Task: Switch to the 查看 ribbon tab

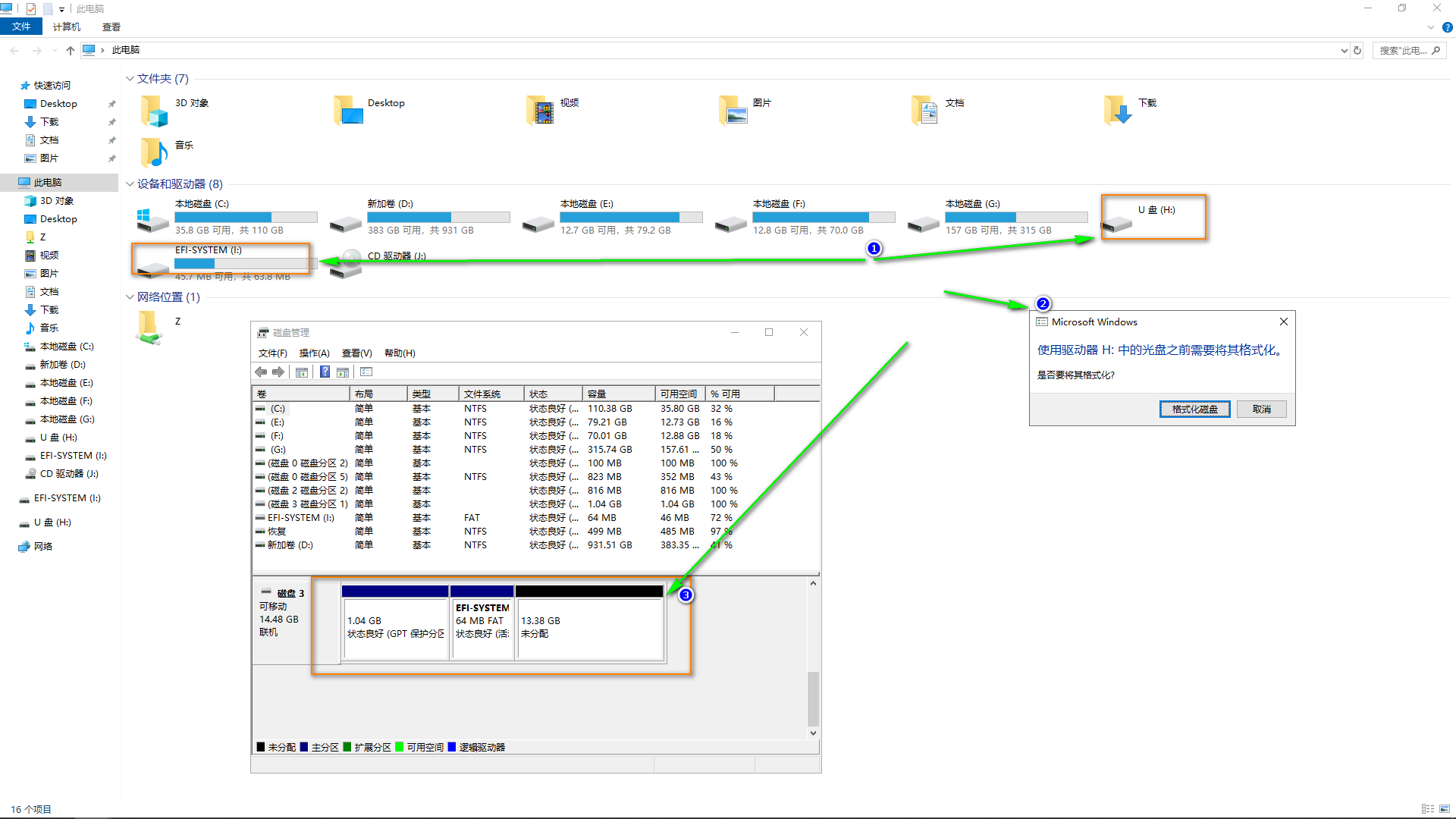Action: (x=111, y=27)
